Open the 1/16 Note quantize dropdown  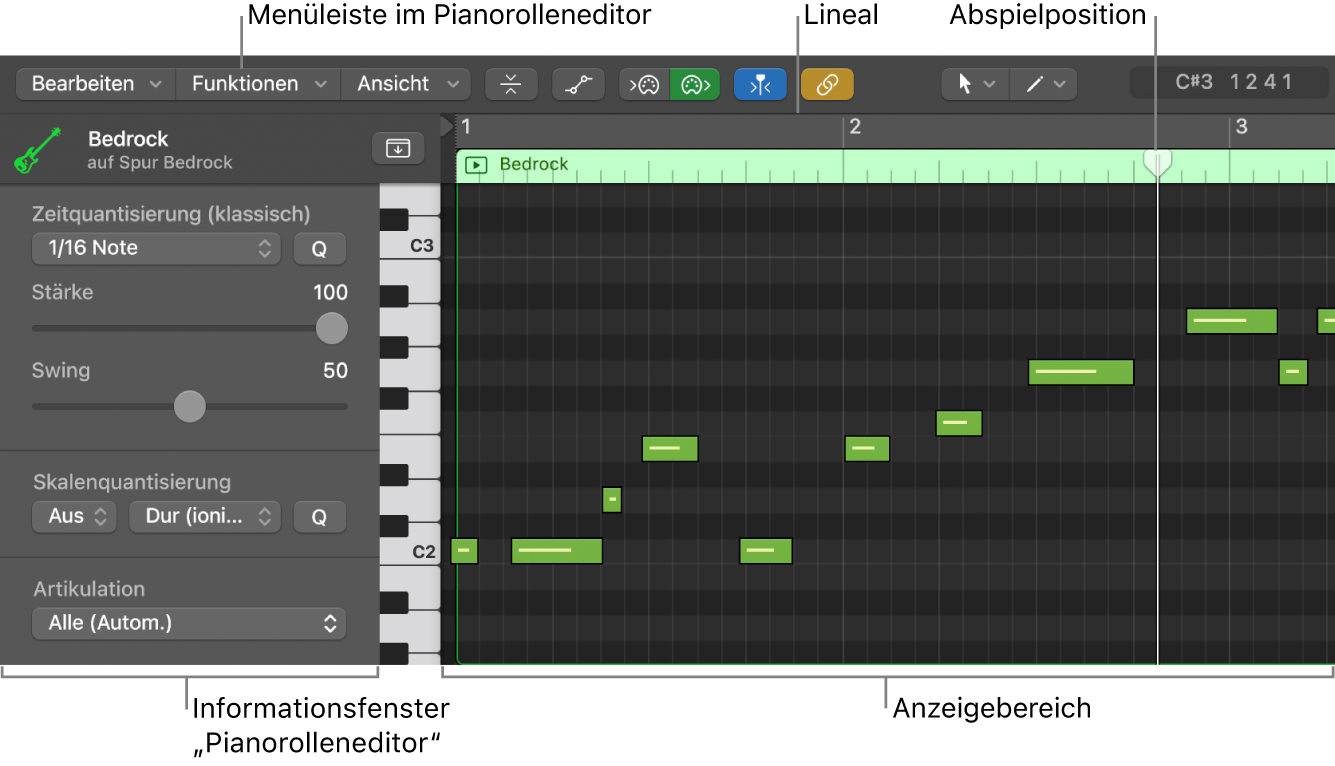click(156, 248)
